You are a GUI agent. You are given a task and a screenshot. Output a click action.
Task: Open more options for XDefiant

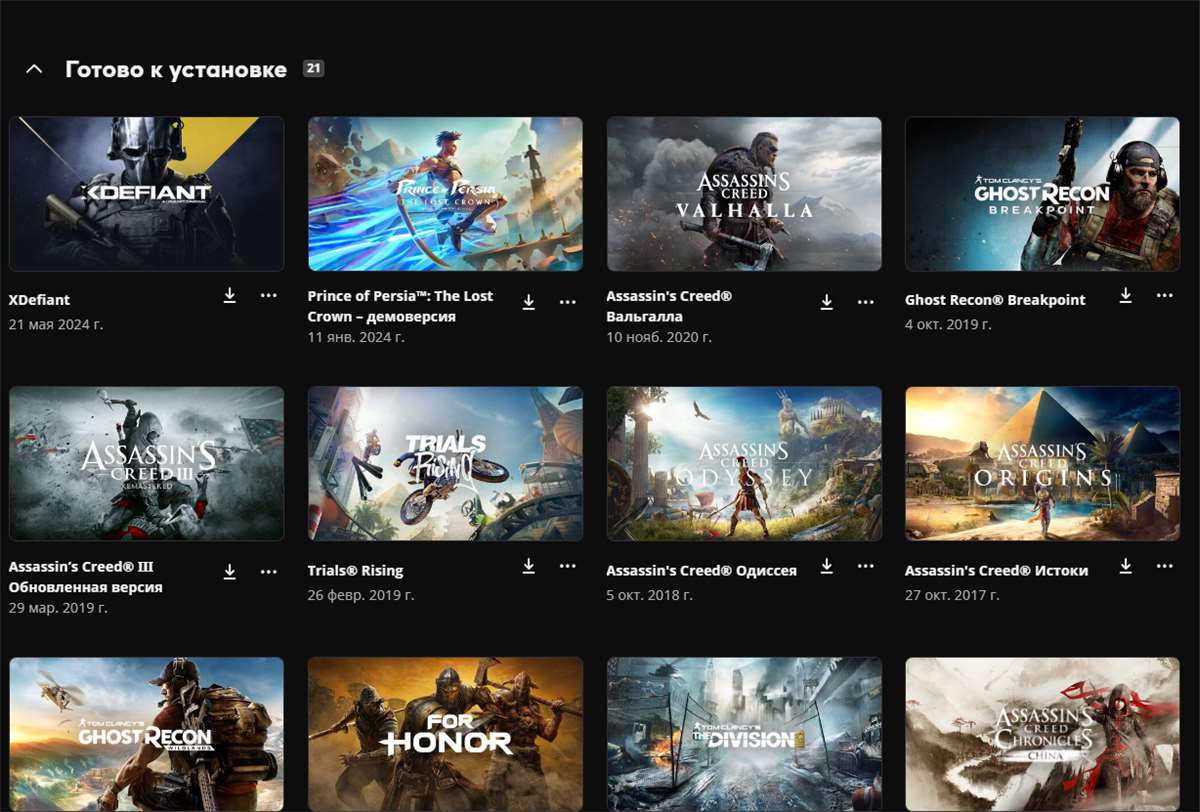(268, 296)
